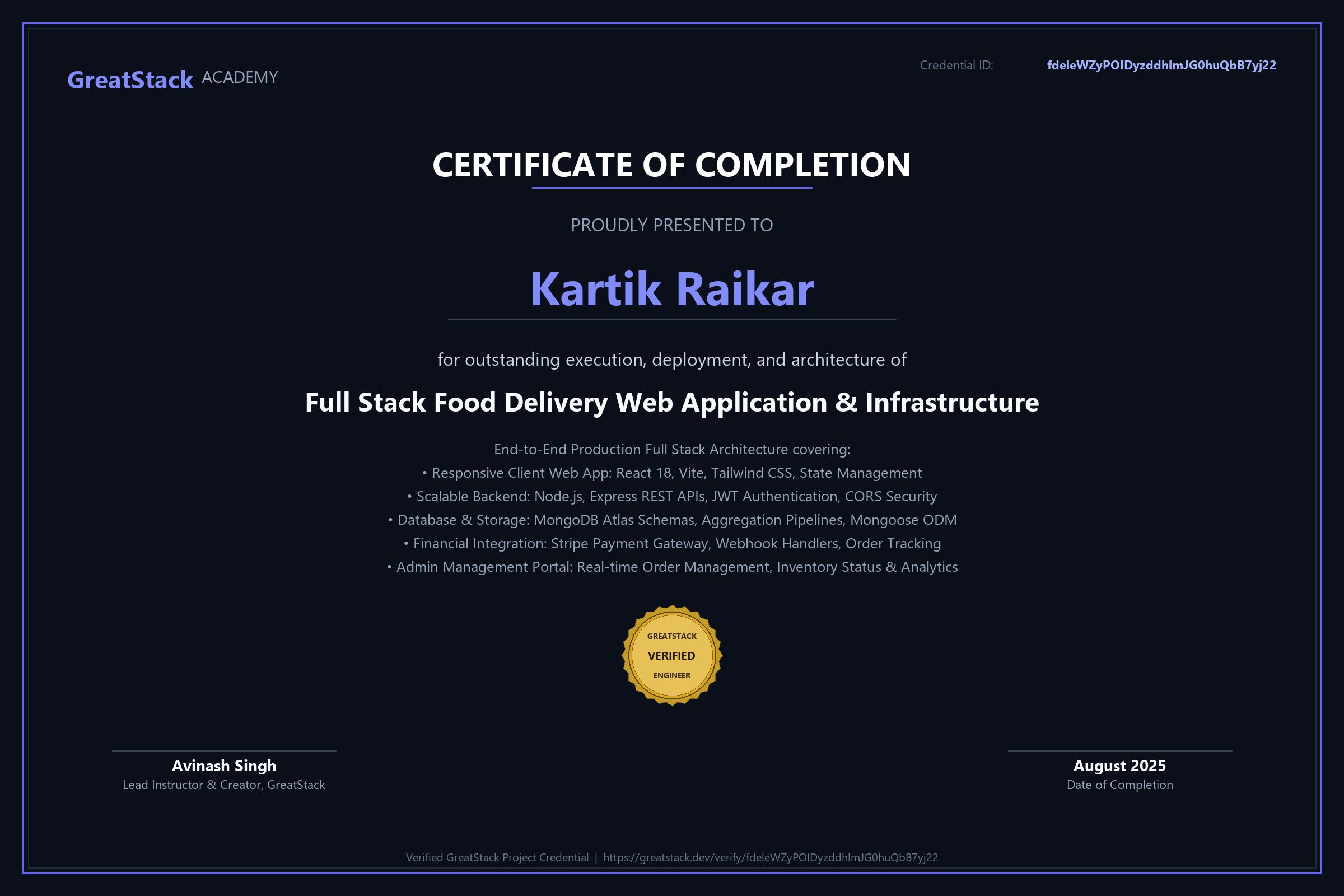Click the 'for outstanding execution' sentence
1344x896 pixels.
pos(672,360)
